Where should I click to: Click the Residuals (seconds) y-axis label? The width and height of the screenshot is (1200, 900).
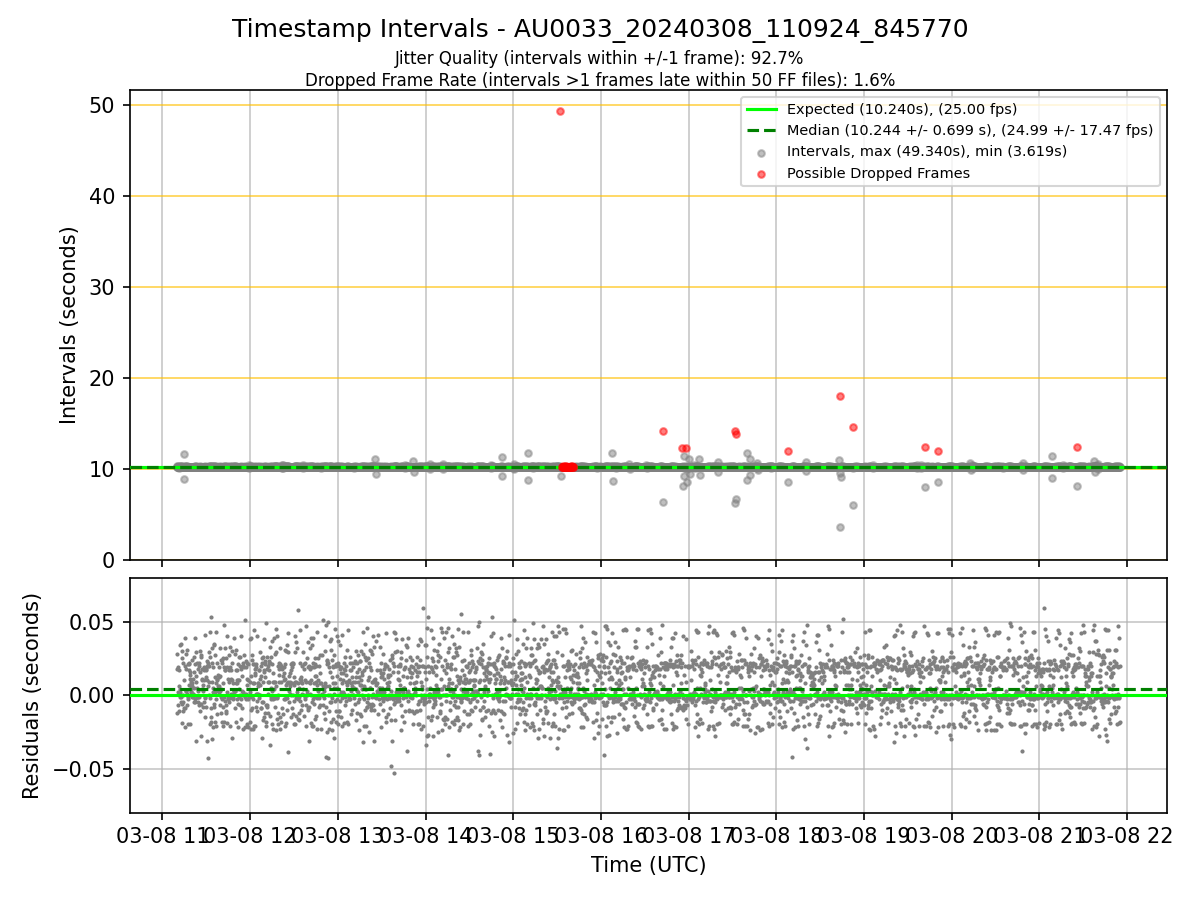coord(32,696)
